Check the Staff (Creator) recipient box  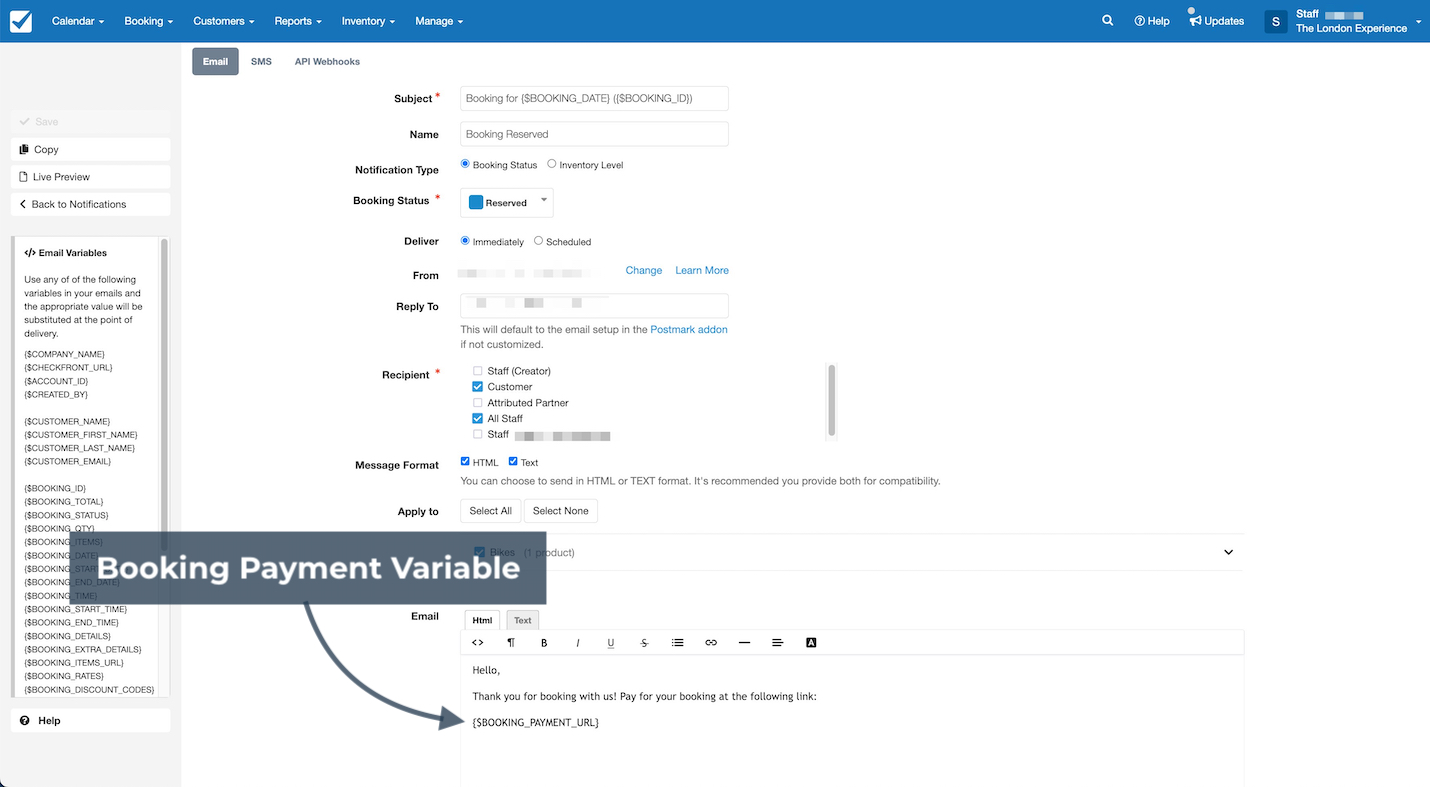[477, 370]
